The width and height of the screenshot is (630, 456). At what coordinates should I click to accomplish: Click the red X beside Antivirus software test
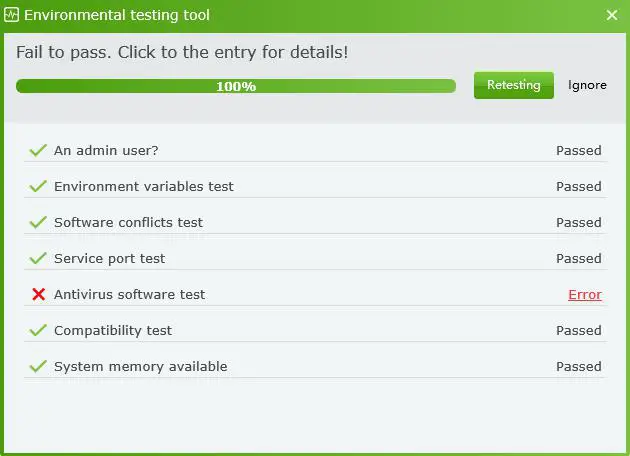point(39,294)
